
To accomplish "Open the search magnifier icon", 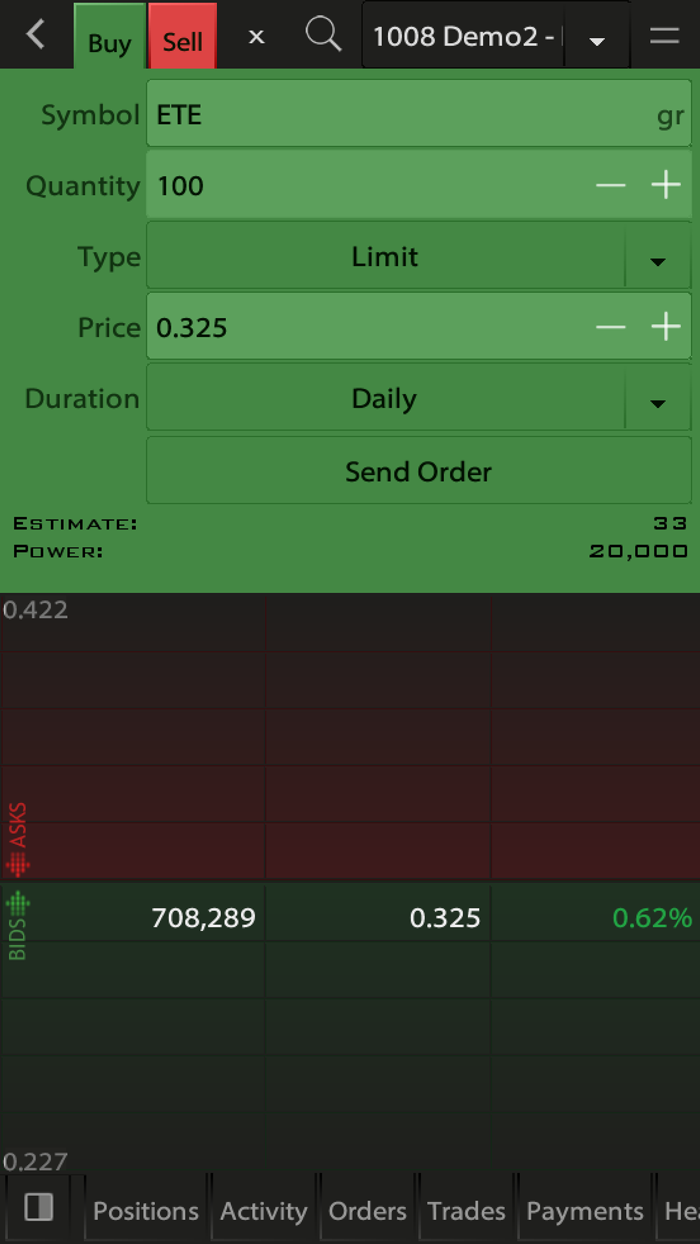I will 323,35.
